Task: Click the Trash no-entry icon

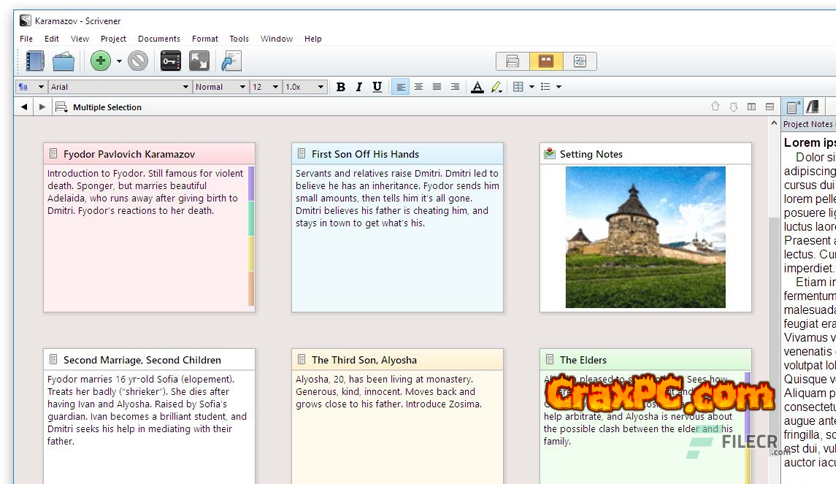Action: tap(138, 61)
